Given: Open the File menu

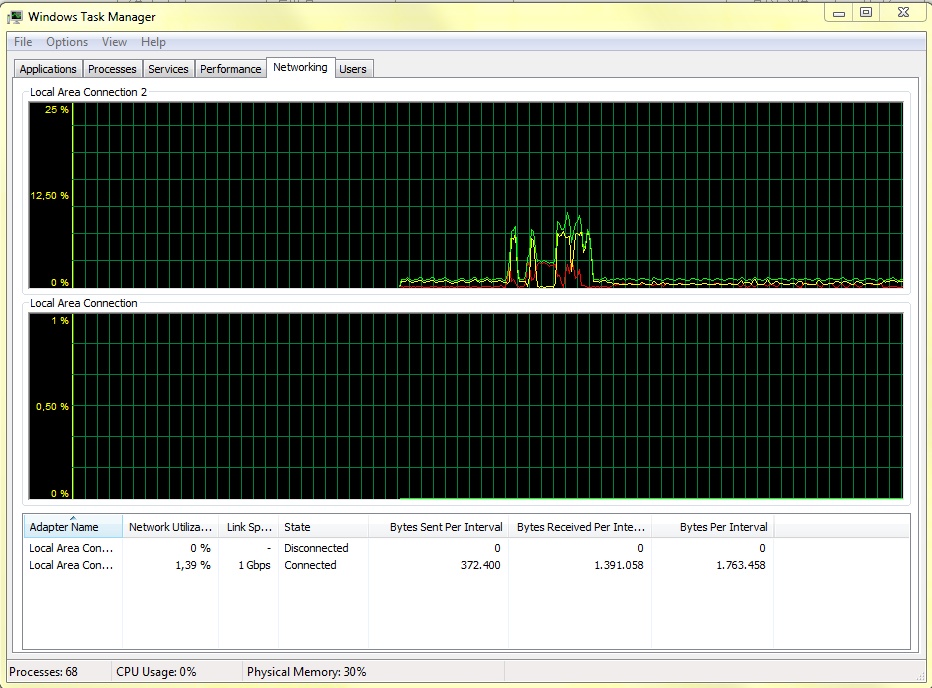Looking at the screenshot, I should click(23, 42).
